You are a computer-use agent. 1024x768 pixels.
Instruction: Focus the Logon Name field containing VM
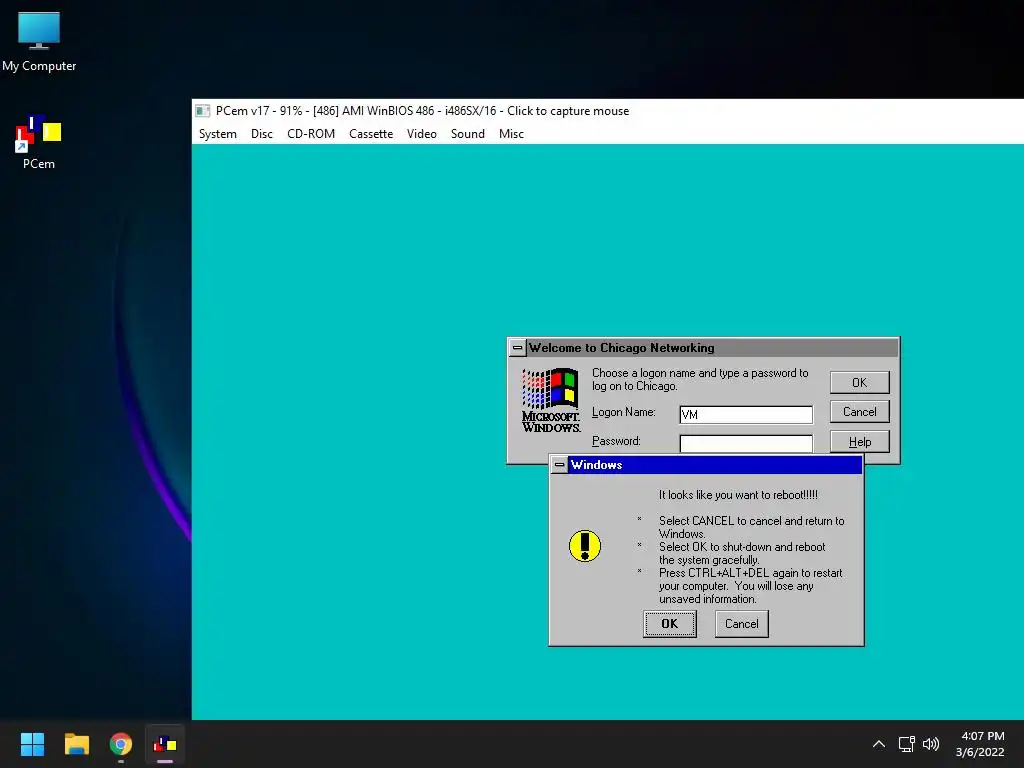pos(746,415)
